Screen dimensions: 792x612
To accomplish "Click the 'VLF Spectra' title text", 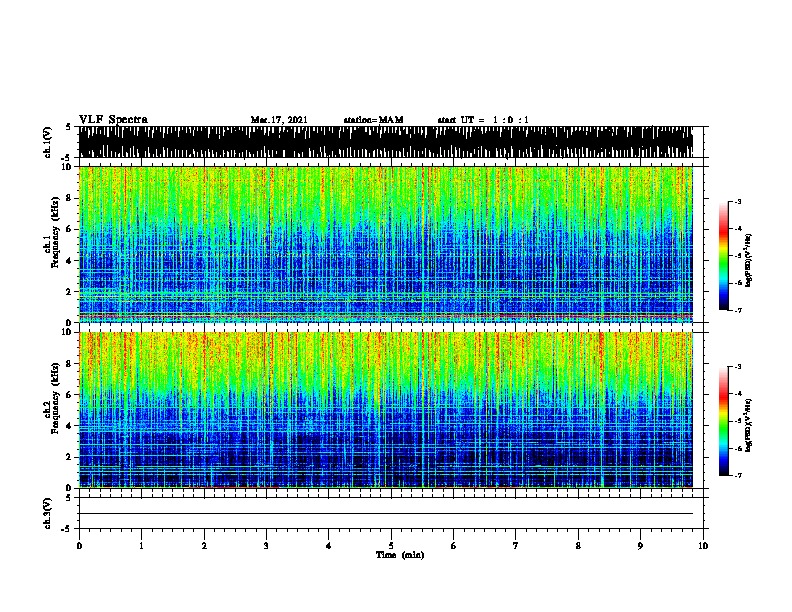I will pos(113,120).
